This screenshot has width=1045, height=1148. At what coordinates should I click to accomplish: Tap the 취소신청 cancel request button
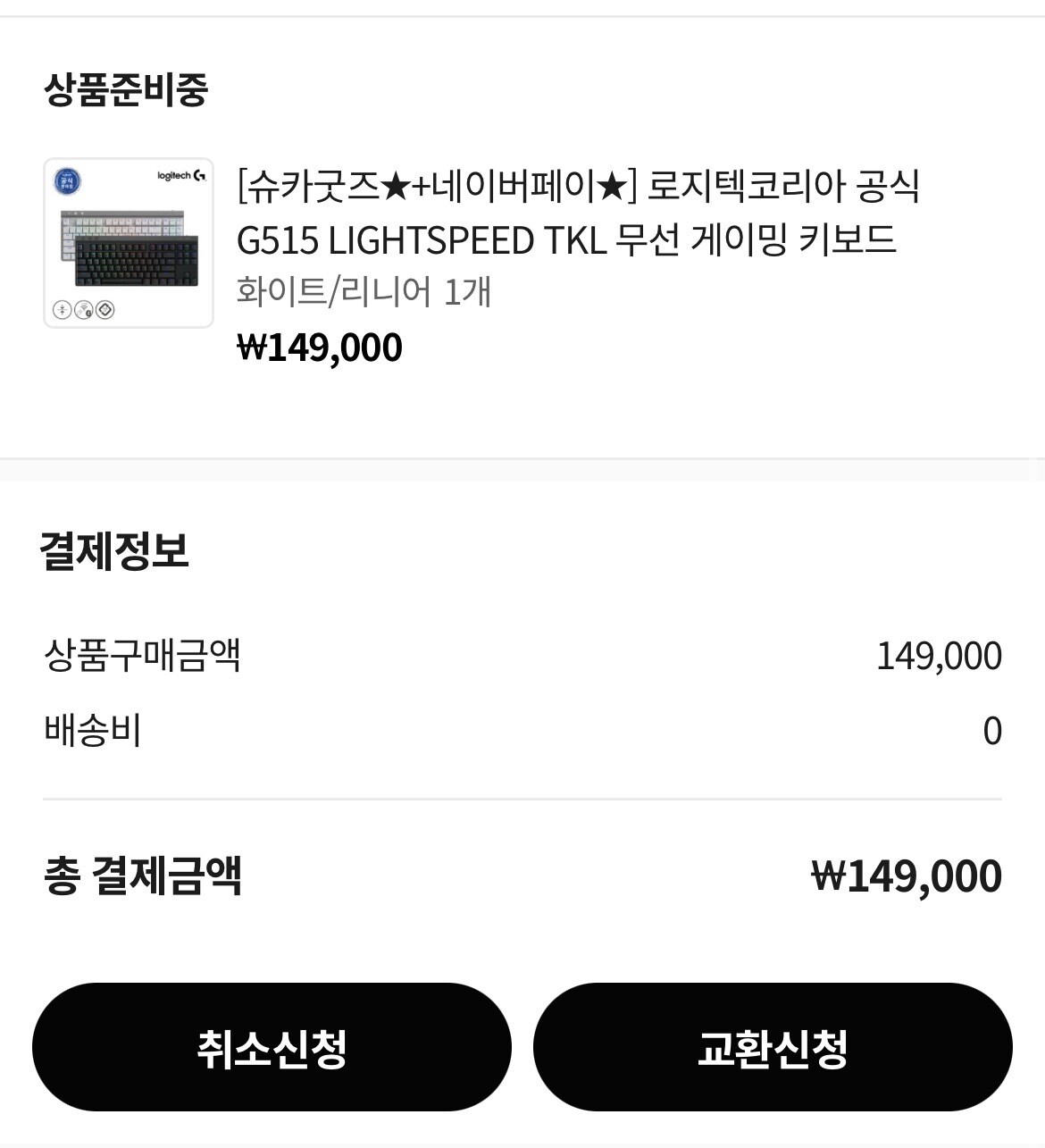tap(272, 1047)
